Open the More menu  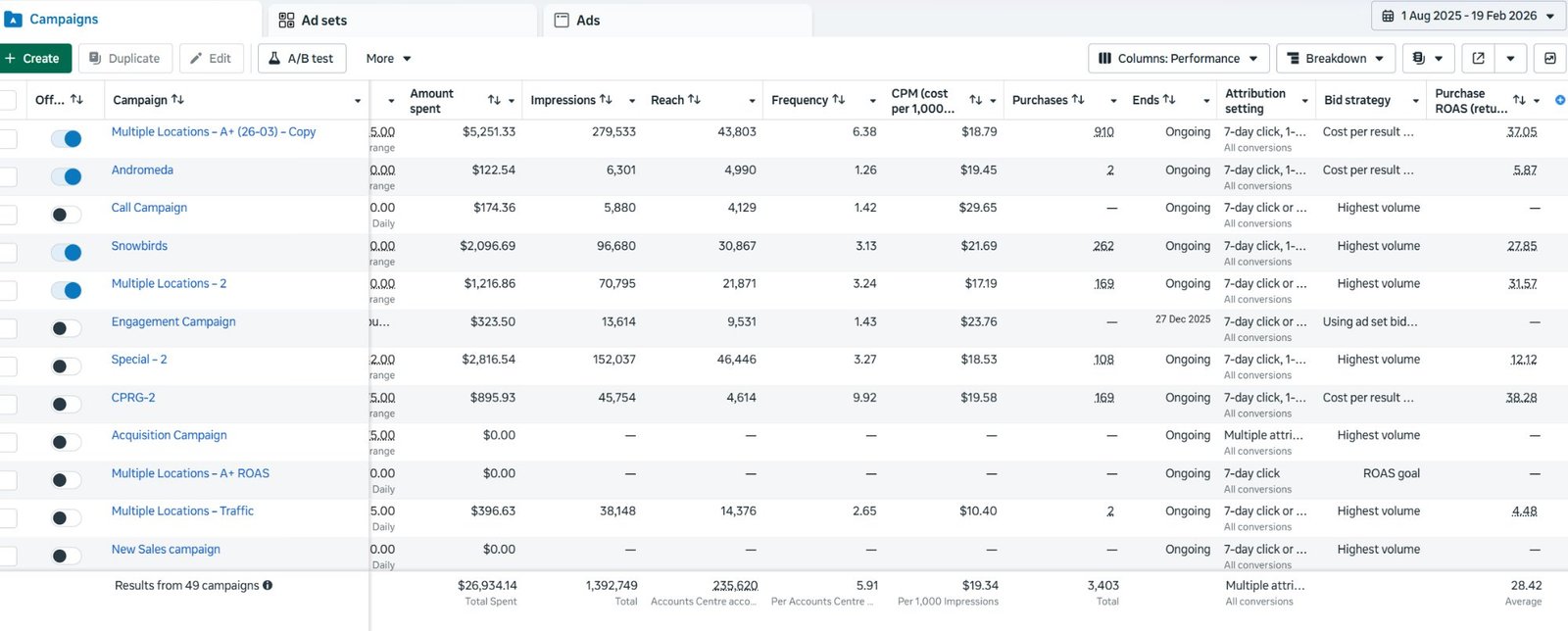point(388,59)
